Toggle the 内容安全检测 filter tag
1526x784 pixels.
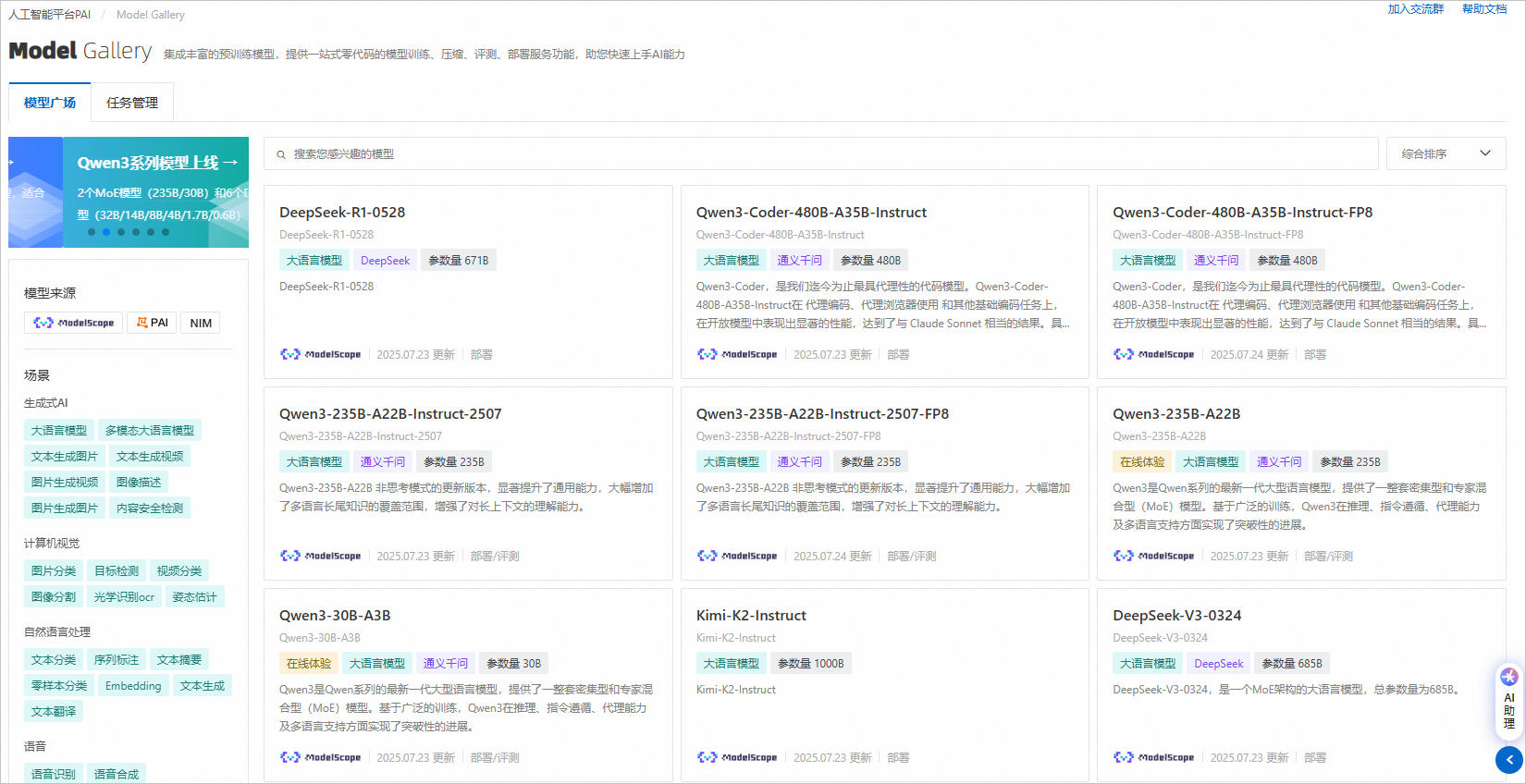click(150, 508)
